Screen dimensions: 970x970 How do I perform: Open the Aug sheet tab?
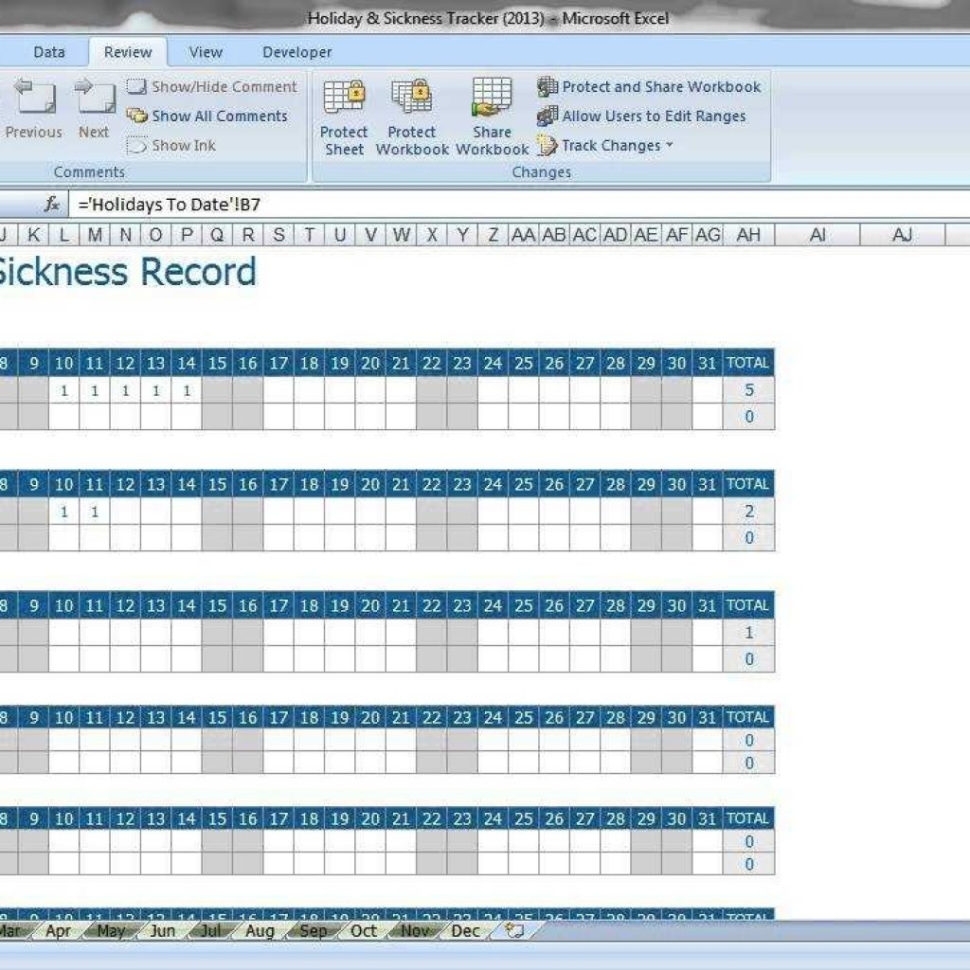tap(260, 932)
